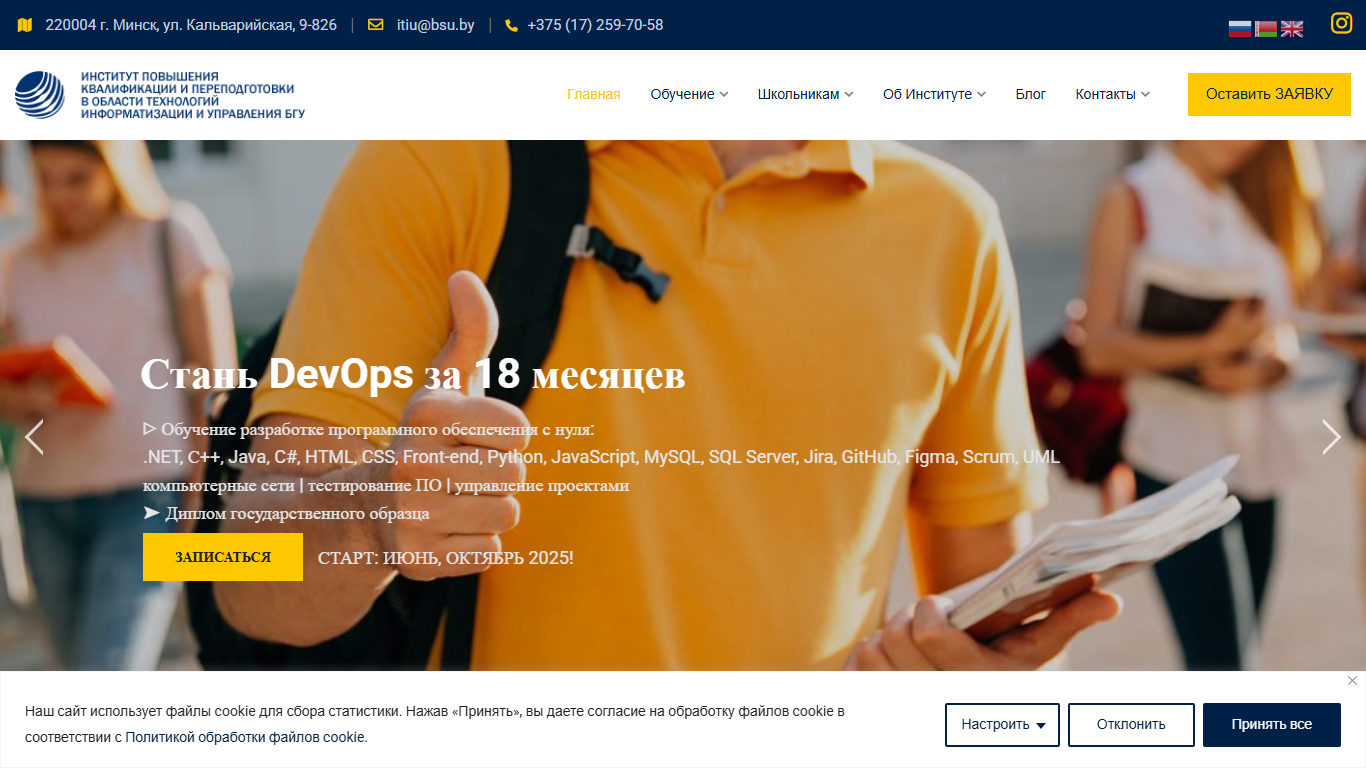Image resolution: width=1366 pixels, height=768 pixels.
Task: Click the itiu@bsu.by email link
Action: click(x=435, y=25)
